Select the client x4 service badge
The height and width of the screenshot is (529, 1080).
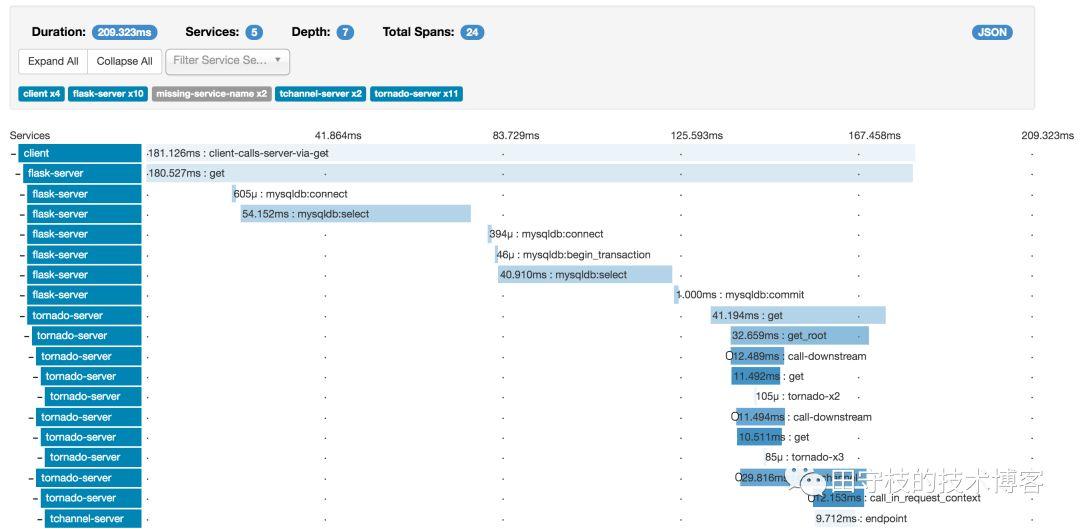[42, 94]
